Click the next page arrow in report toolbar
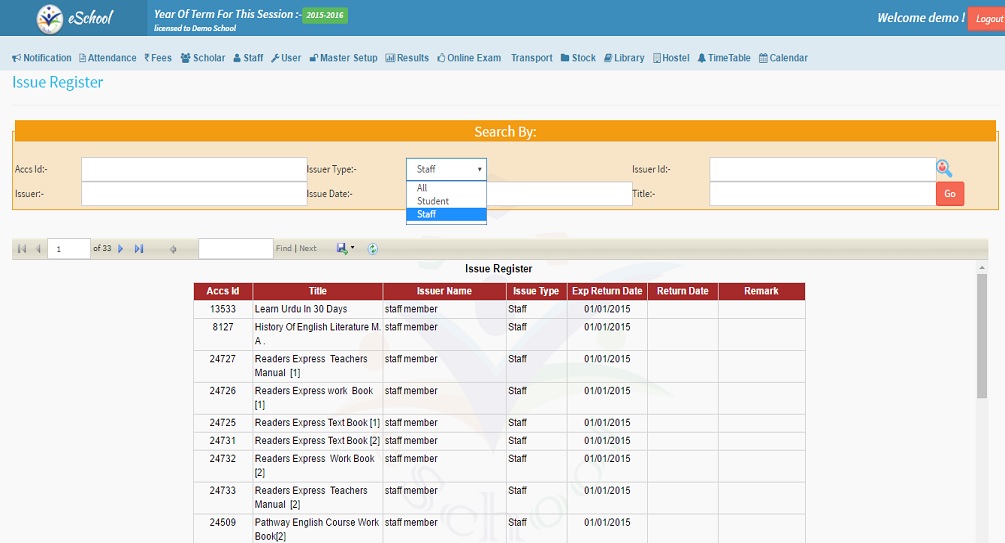This screenshot has width=1005, height=543. [x=121, y=249]
